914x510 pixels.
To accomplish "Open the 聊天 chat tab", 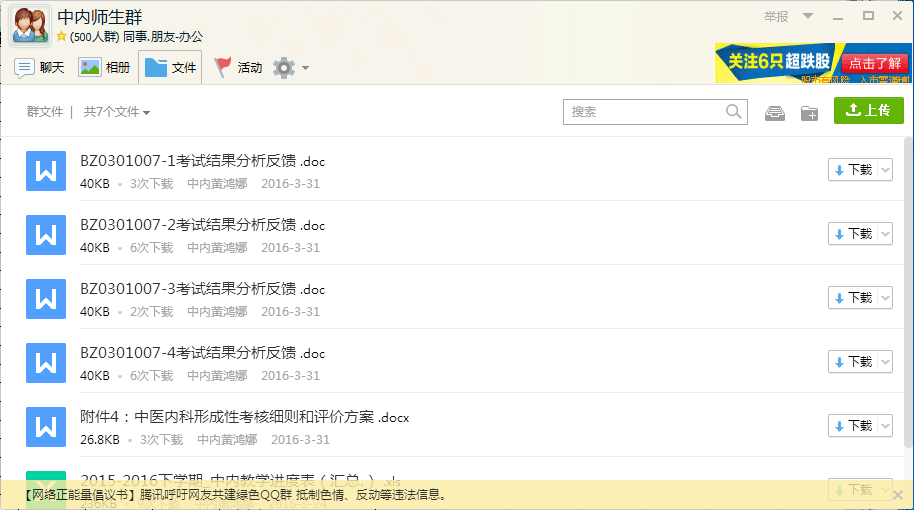I will (x=40, y=68).
